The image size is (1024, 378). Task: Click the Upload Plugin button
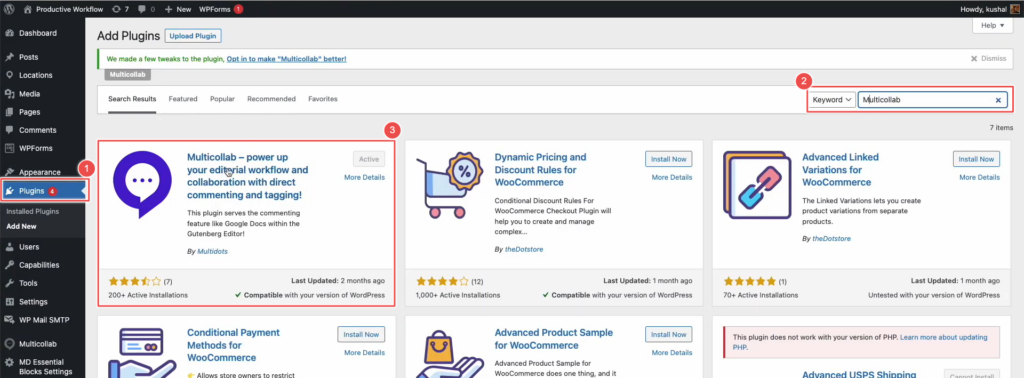(x=193, y=36)
